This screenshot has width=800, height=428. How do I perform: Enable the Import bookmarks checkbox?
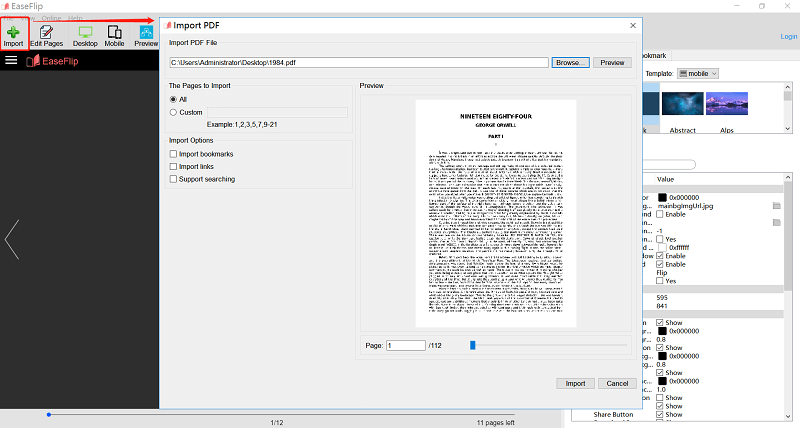(x=173, y=154)
